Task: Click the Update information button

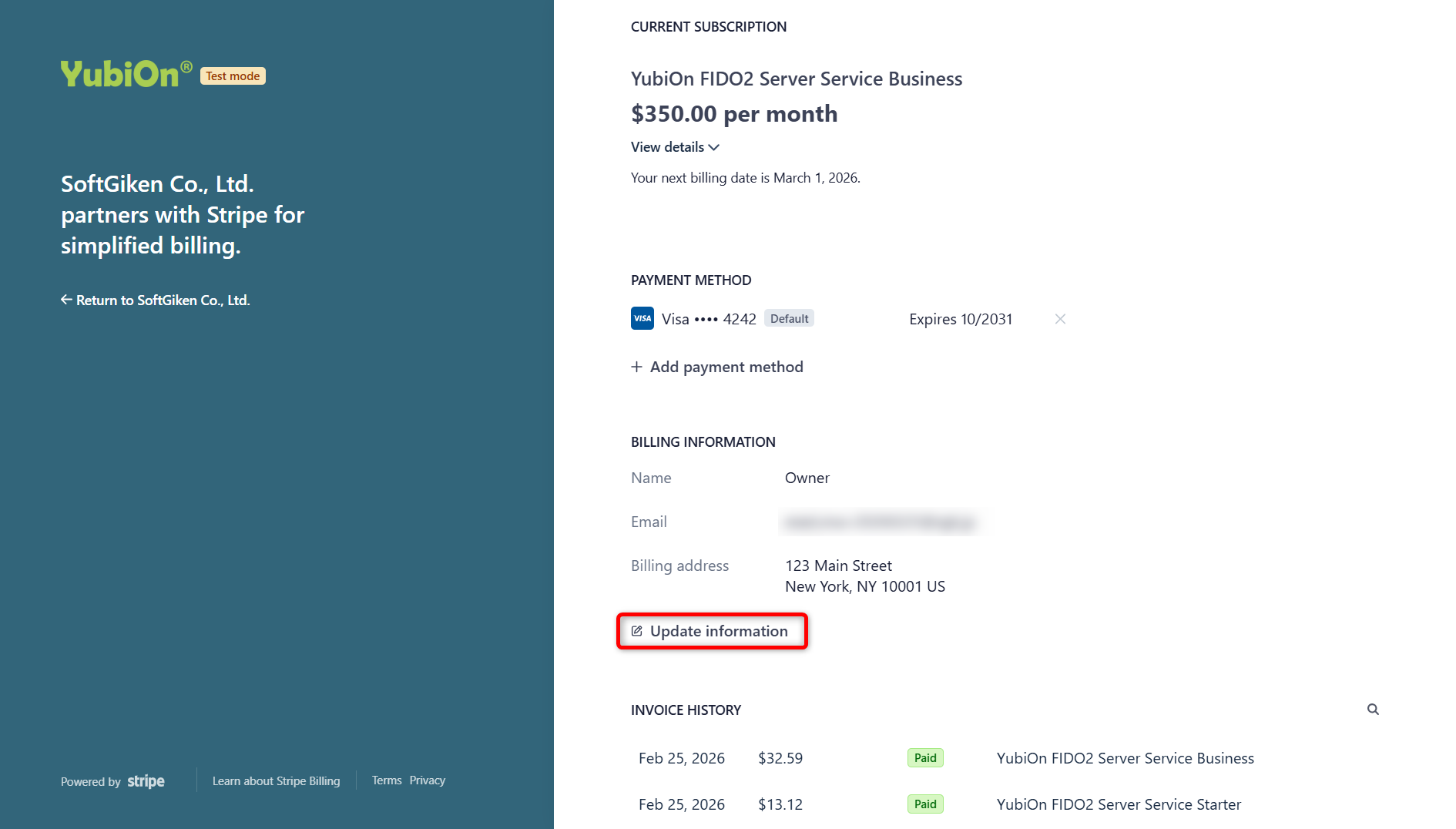Action: pos(711,630)
